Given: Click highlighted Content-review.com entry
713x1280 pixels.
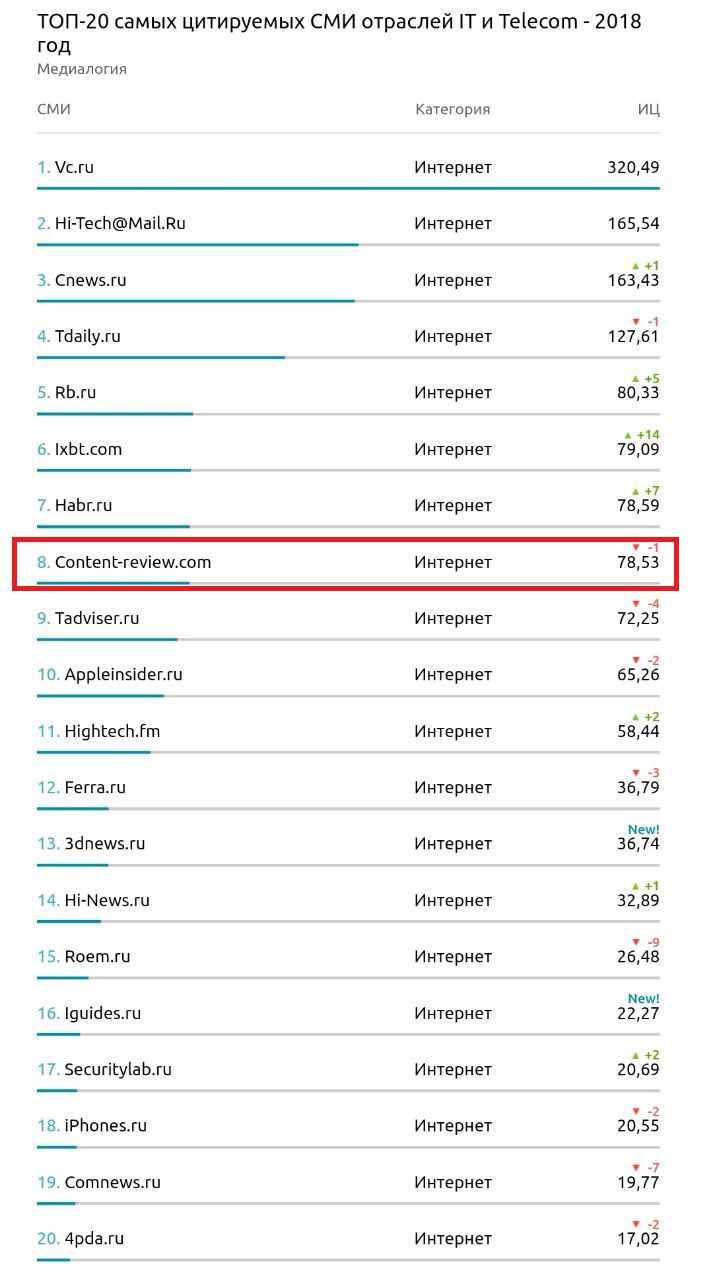Looking at the screenshot, I should coord(133,562).
